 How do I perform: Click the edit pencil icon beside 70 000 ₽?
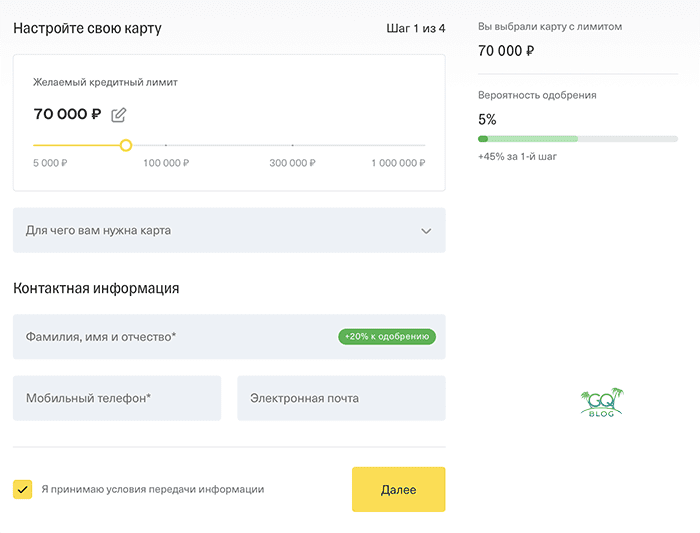tap(118, 115)
